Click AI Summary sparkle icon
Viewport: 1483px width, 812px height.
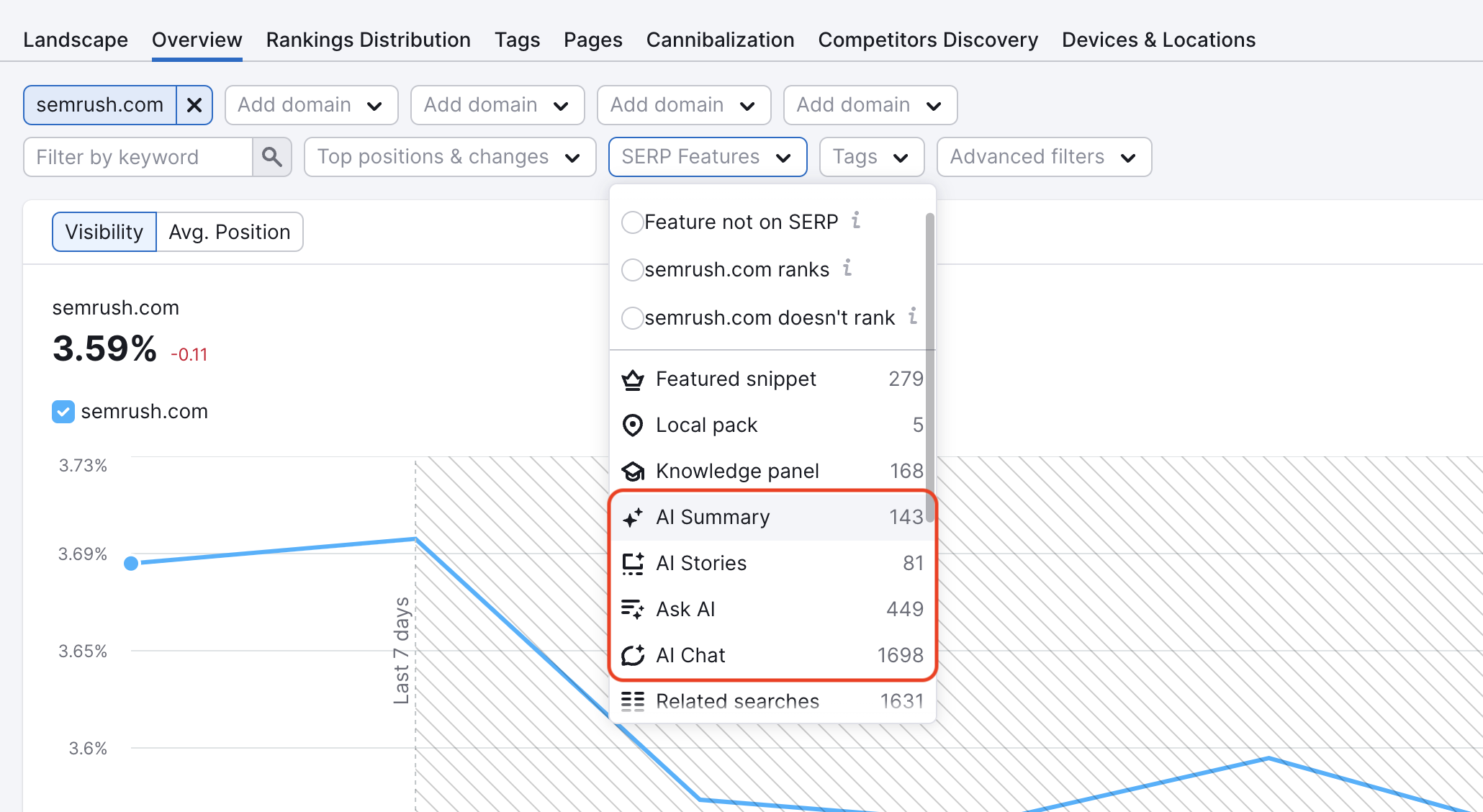pyautogui.click(x=633, y=518)
